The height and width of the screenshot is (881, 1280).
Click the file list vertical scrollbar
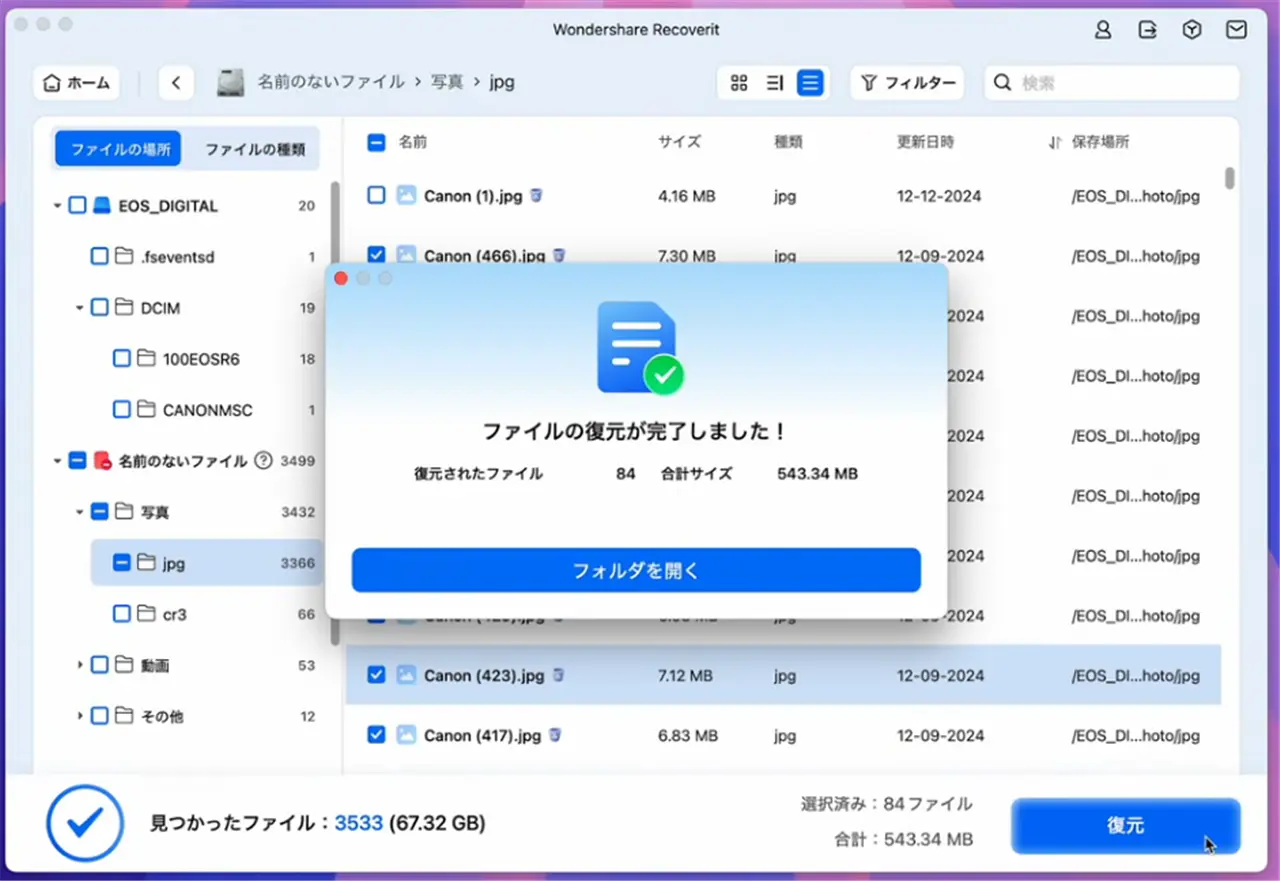[x=1229, y=178]
